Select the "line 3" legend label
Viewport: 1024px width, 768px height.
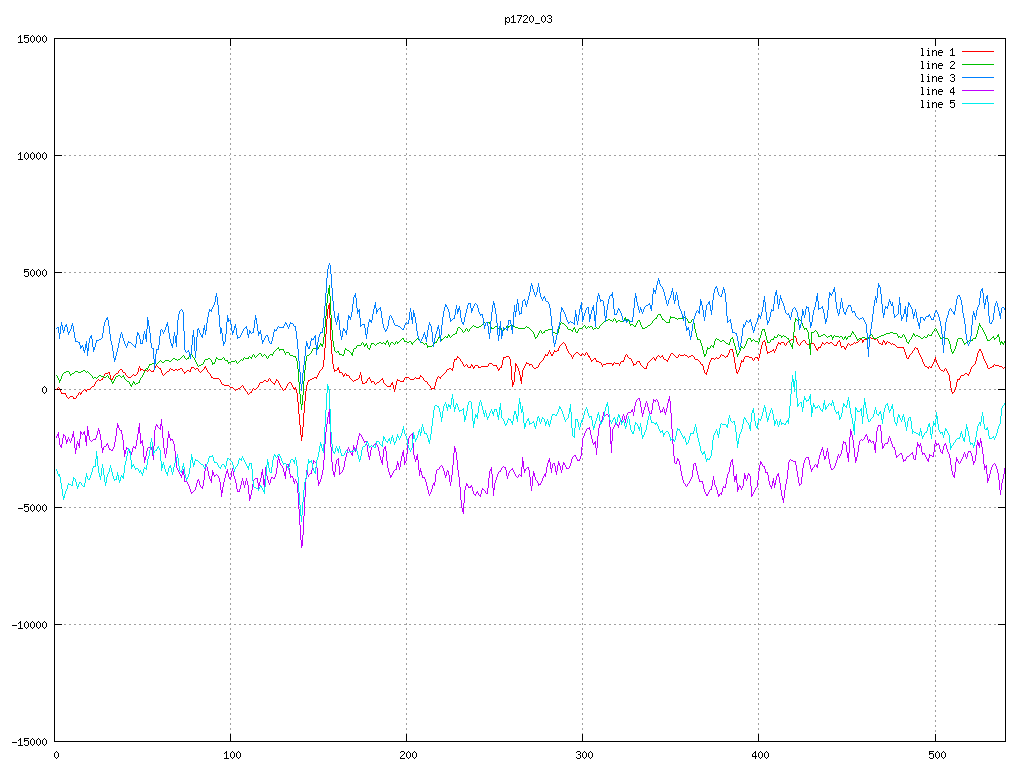937,77
